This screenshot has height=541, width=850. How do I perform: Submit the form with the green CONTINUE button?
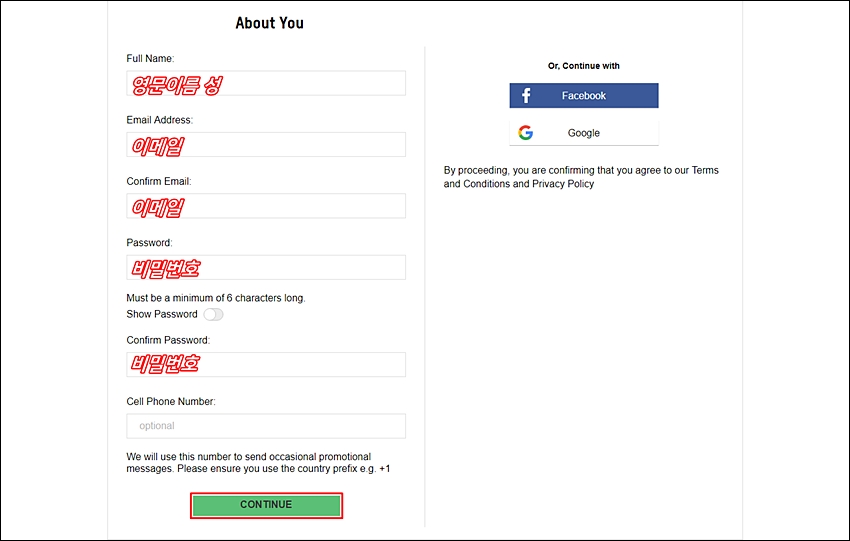266,505
